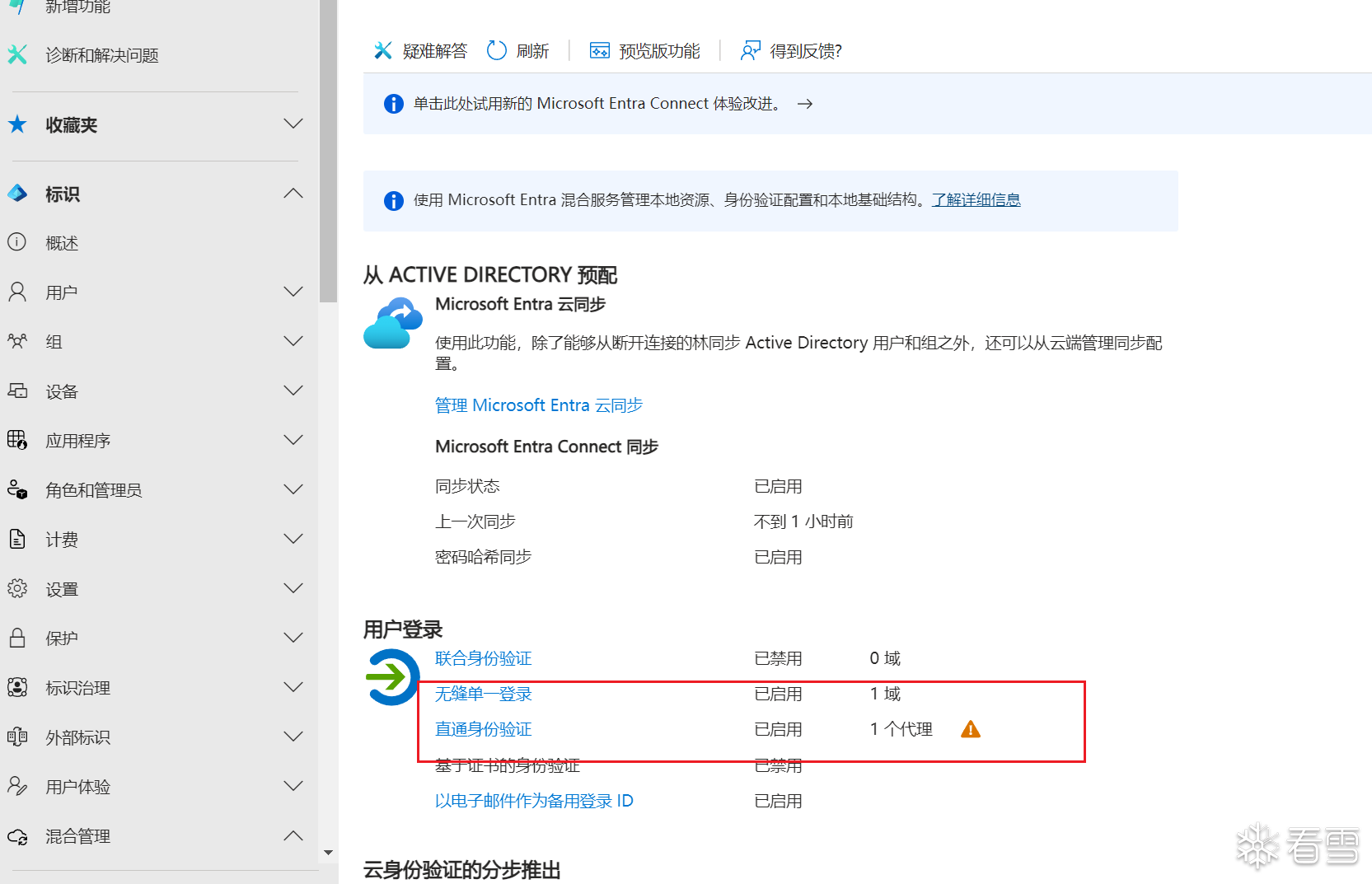Open 管理 Microsoft Entra 云同步 link
Screen dimensions: 1372x884
click(539, 405)
